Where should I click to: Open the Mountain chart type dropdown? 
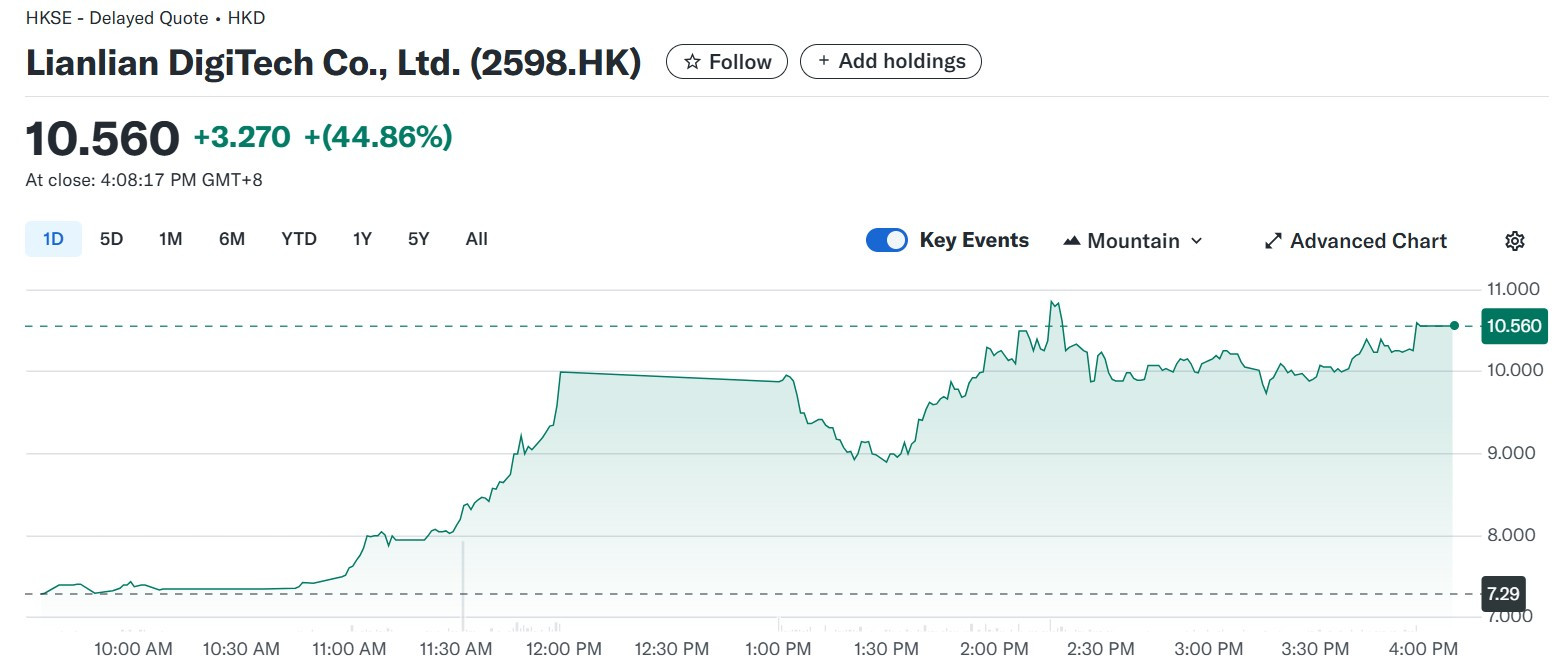pos(1133,241)
